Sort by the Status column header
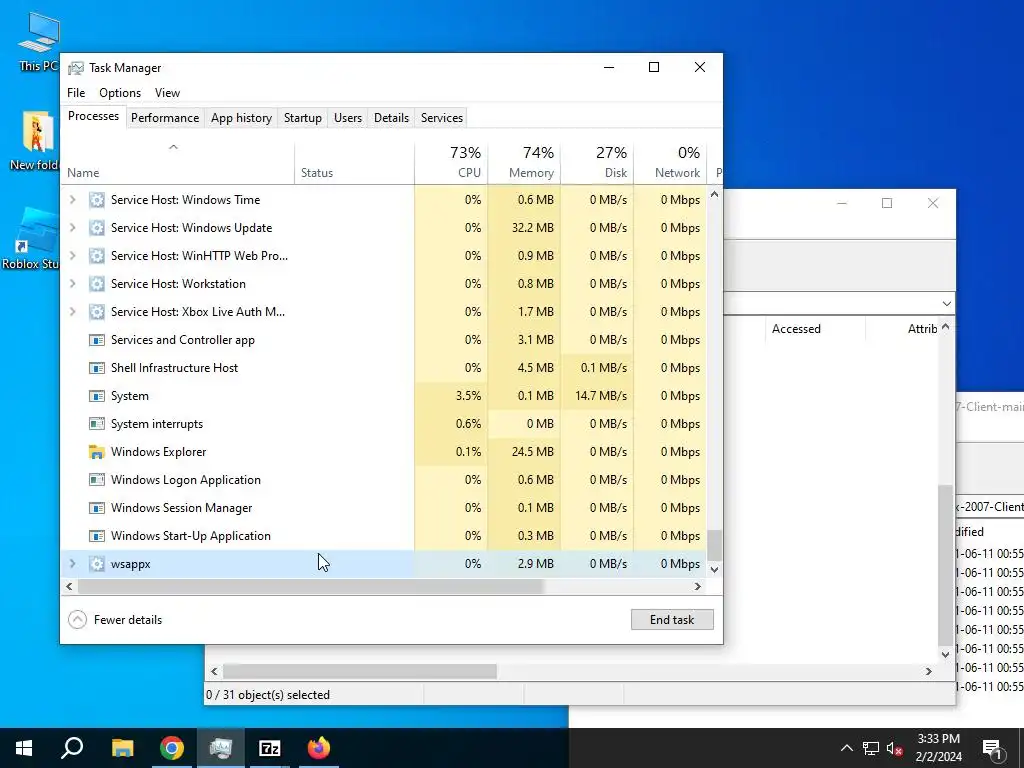The image size is (1024, 768). click(354, 162)
